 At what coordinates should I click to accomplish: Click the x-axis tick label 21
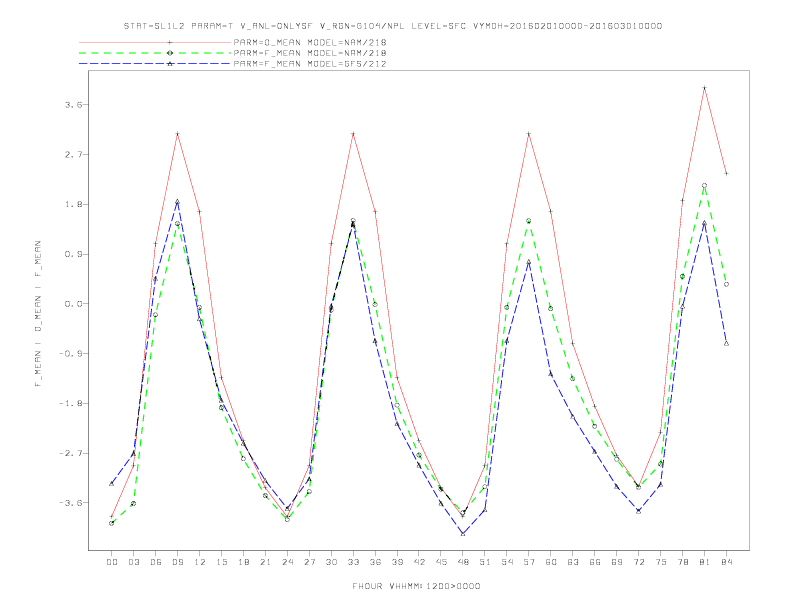coord(265,562)
